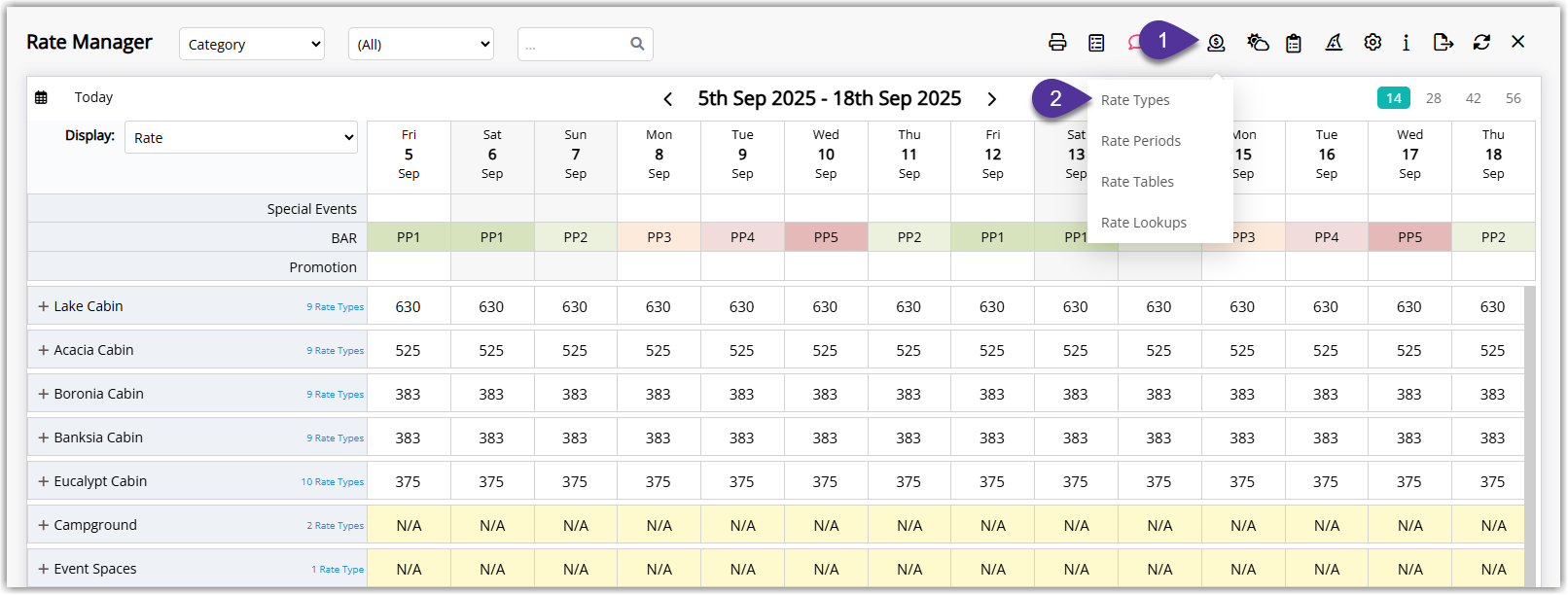
Task: Open the rates dollar-coin toolbar icon
Action: [x=1216, y=43]
